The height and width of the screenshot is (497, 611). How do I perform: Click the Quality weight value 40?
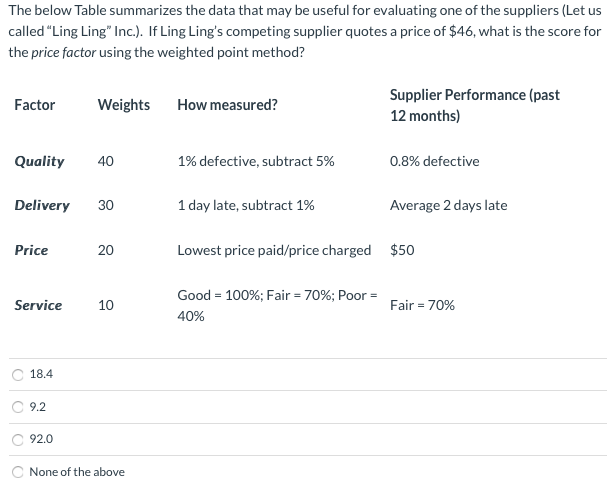click(106, 161)
